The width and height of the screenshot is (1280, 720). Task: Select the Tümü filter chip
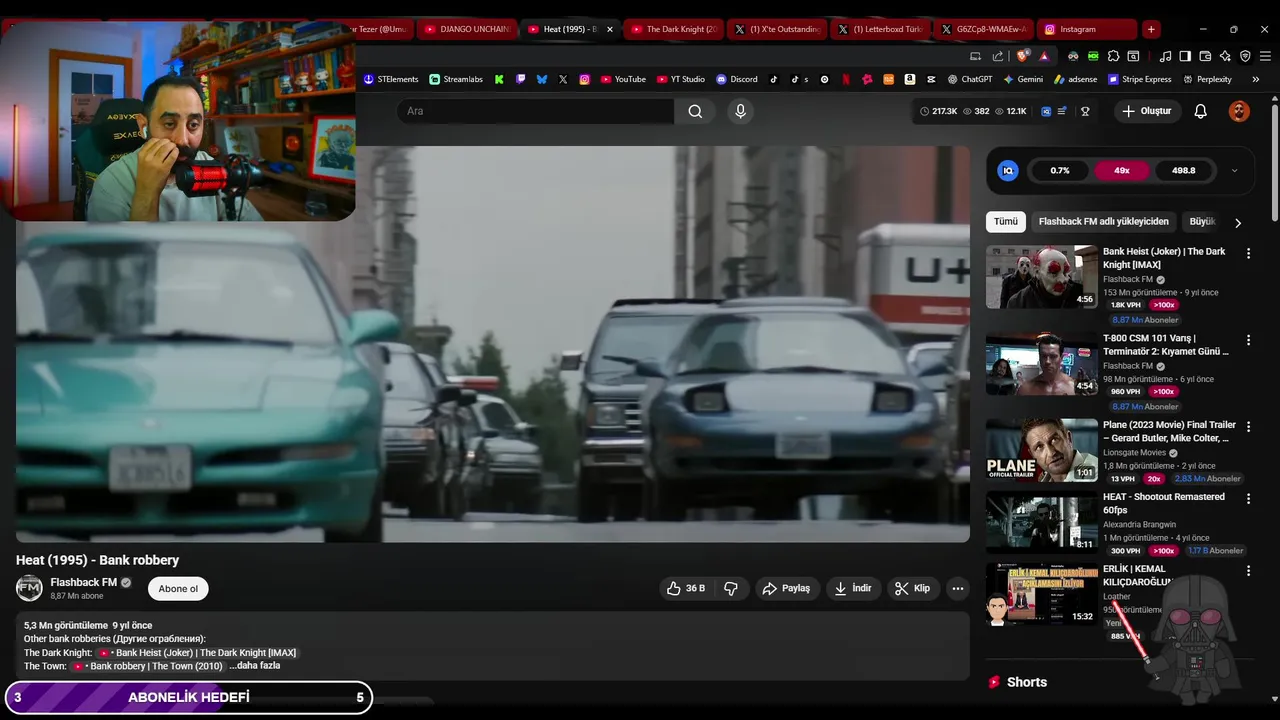1006,222
